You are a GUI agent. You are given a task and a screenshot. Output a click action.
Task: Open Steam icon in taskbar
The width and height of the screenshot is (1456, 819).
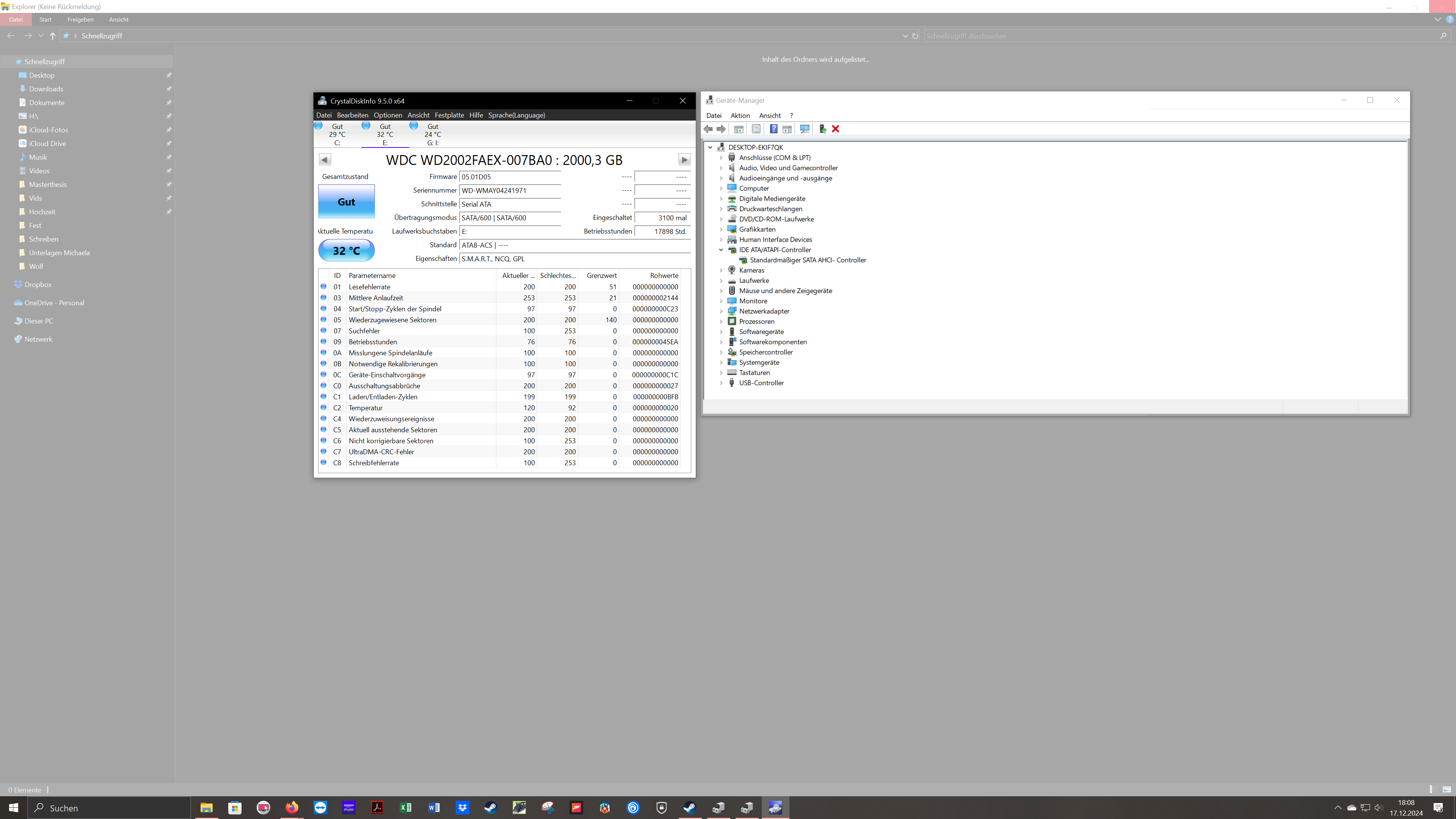pyautogui.click(x=491, y=808)
